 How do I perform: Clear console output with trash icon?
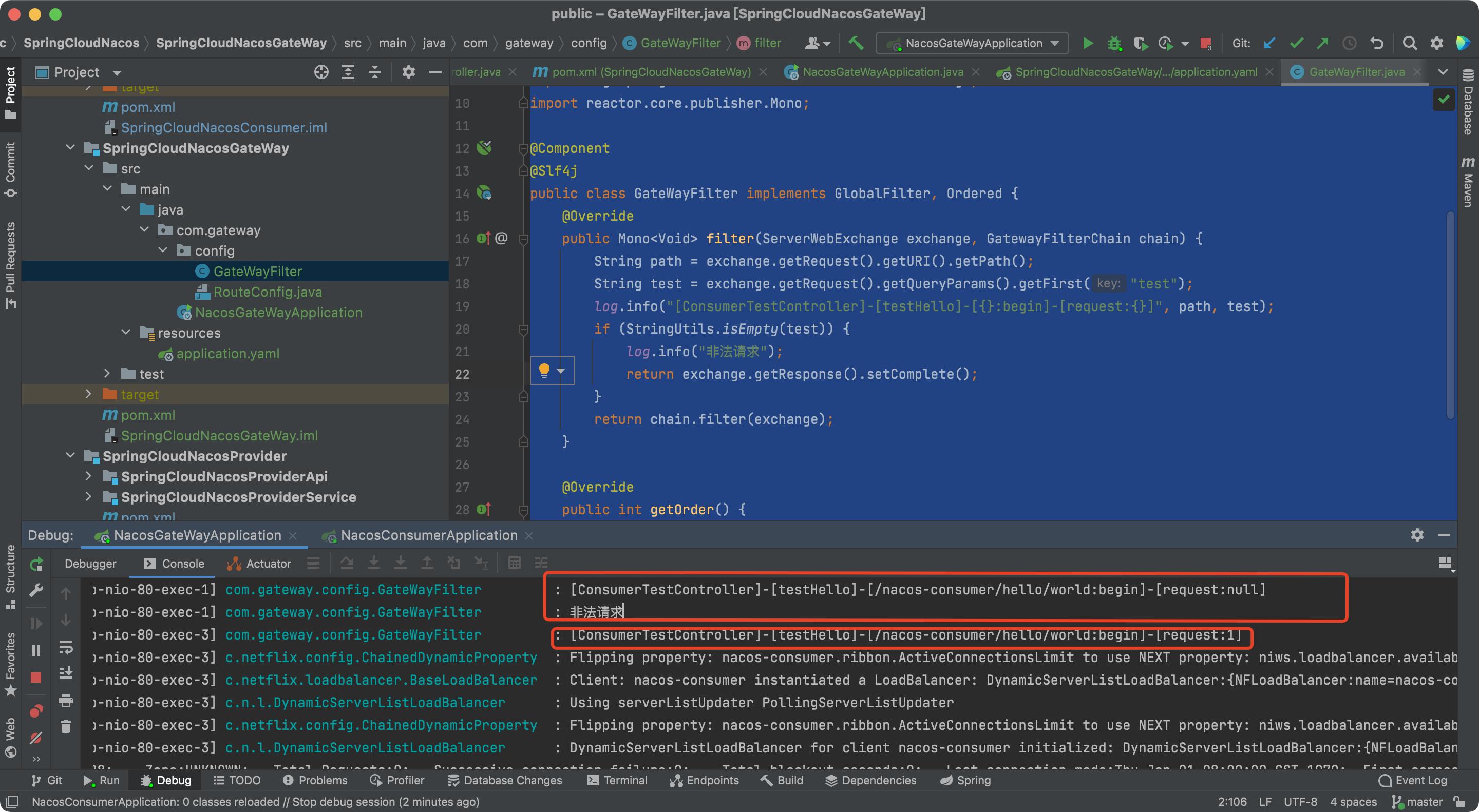point(66,726)
